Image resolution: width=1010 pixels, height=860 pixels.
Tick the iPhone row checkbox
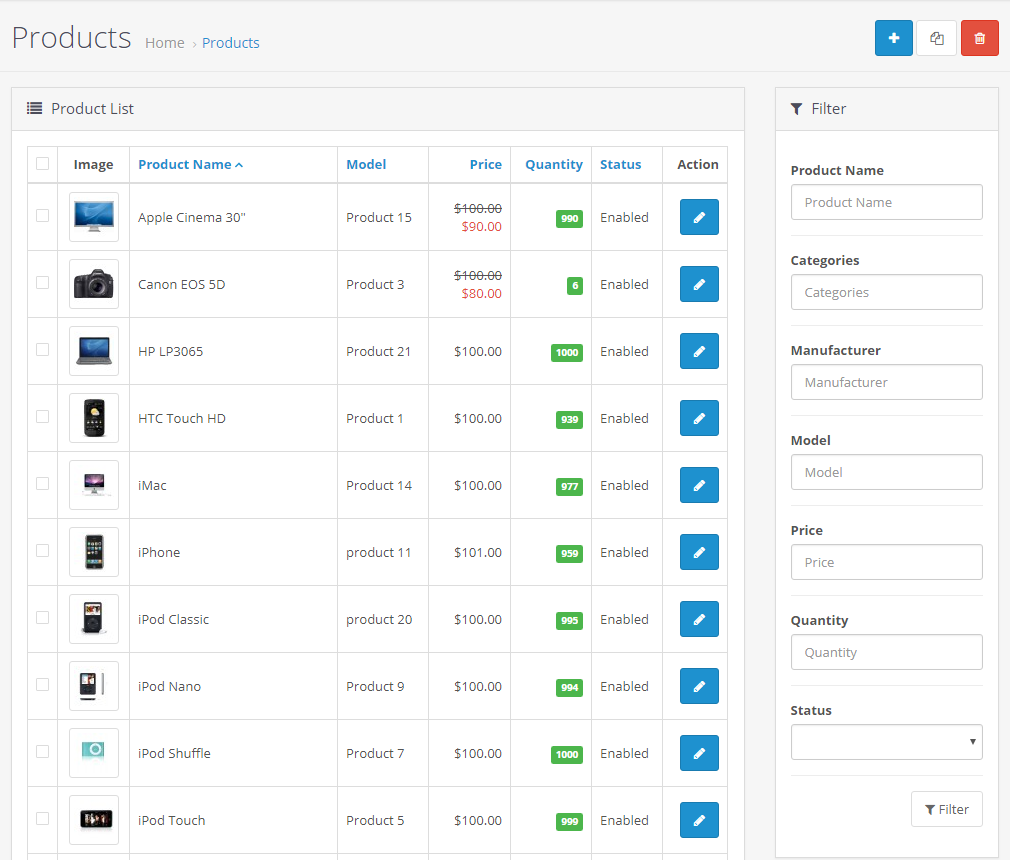pos(43,551)
